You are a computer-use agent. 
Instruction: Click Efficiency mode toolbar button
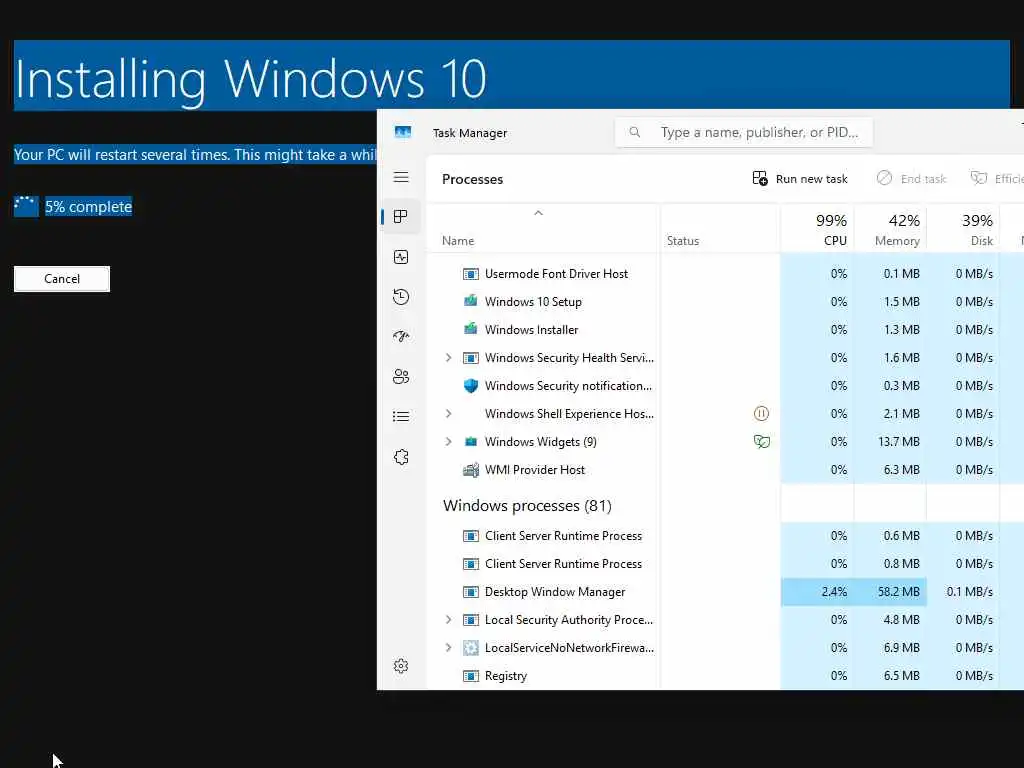[x=997, y=179]
